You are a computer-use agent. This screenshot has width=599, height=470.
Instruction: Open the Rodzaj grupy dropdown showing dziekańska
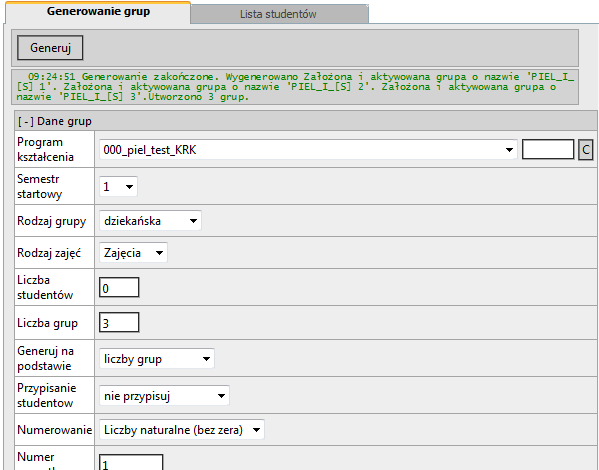[150, 221]
